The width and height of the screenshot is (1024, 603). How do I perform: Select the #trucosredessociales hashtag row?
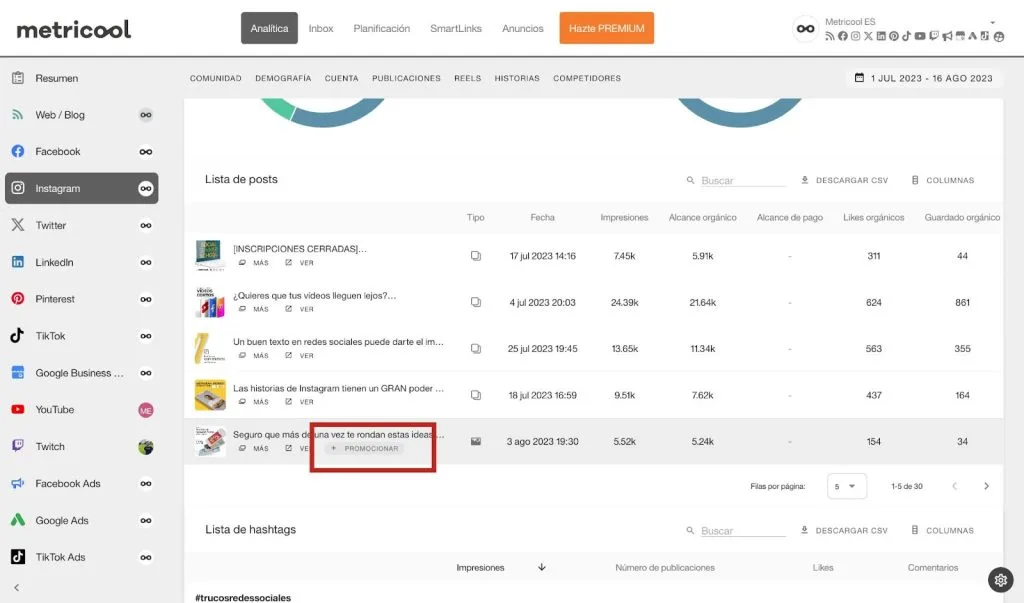(x=243, y=597)
